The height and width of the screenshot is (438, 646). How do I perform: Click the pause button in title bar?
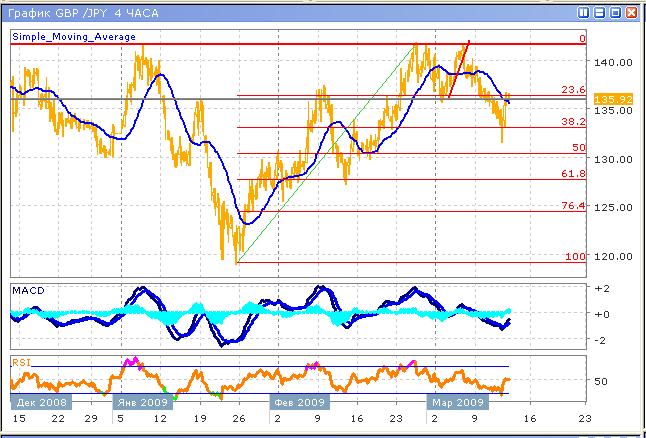(x=582, y=13)
